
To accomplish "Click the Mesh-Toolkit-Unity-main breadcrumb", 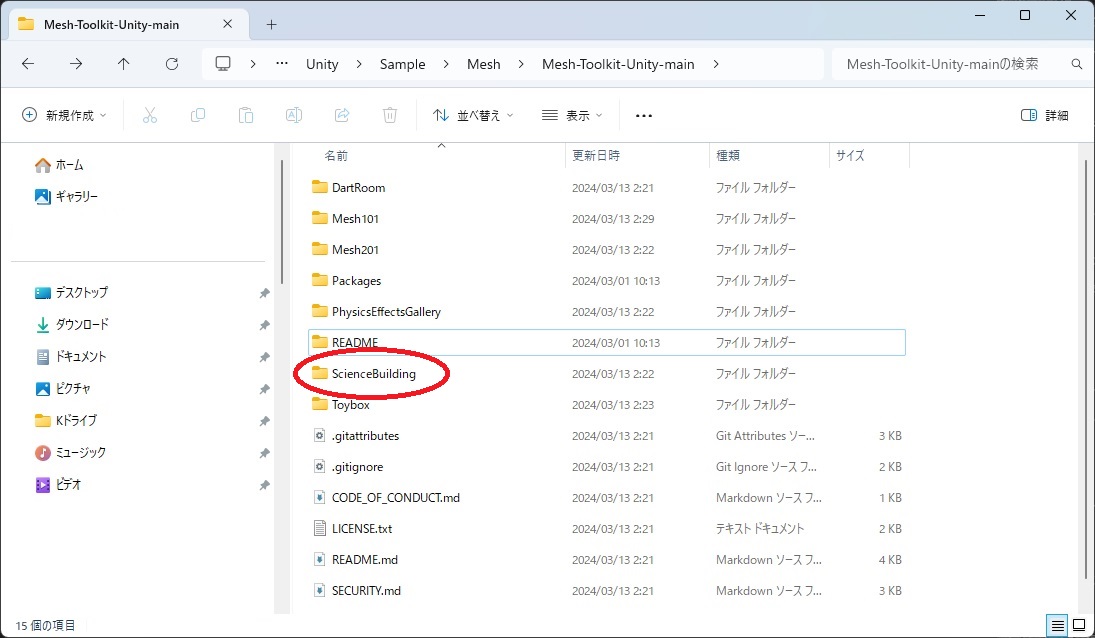I will pos(618,64).
